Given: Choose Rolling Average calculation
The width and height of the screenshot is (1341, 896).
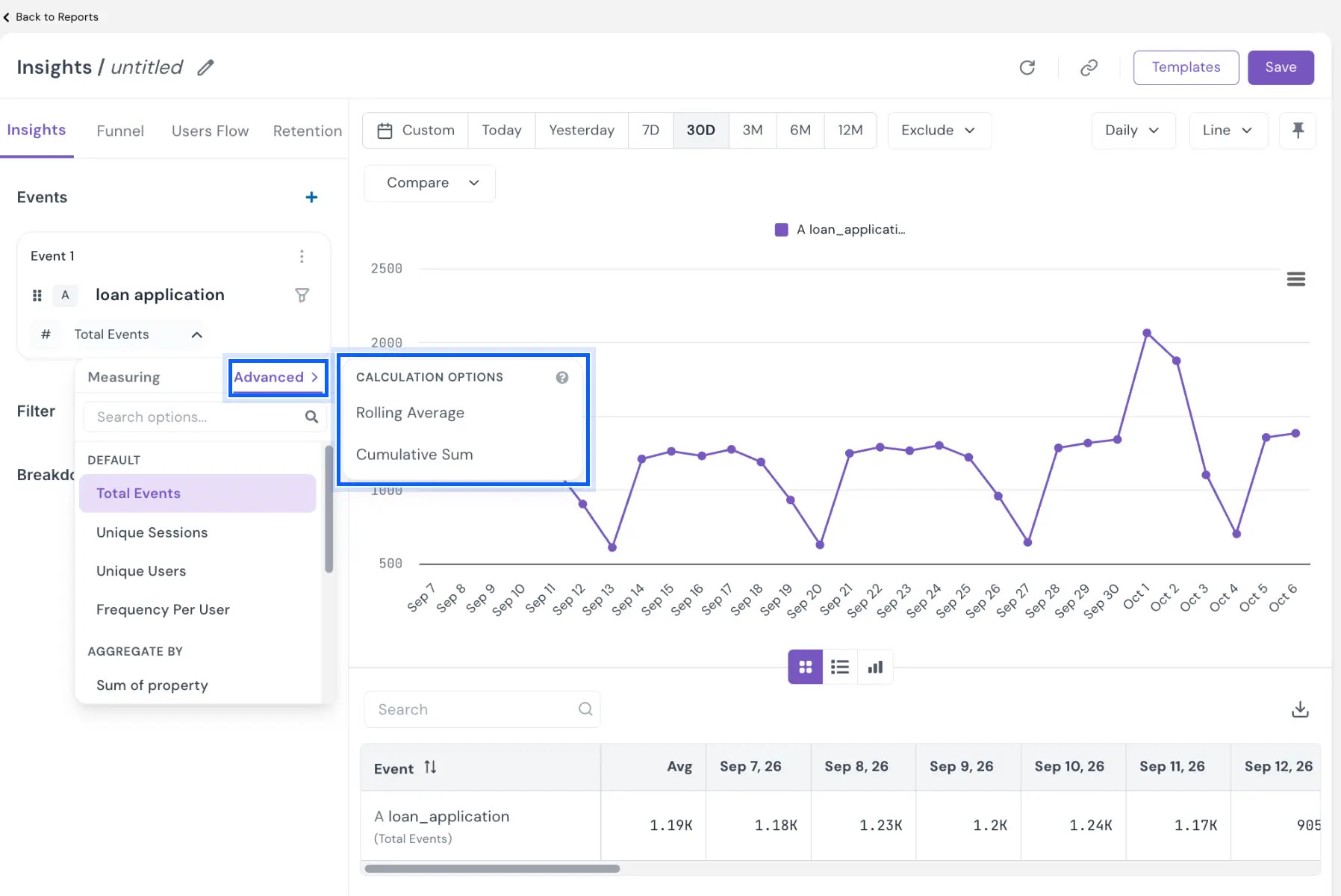Looking at the screenshot, I should 410,413.
